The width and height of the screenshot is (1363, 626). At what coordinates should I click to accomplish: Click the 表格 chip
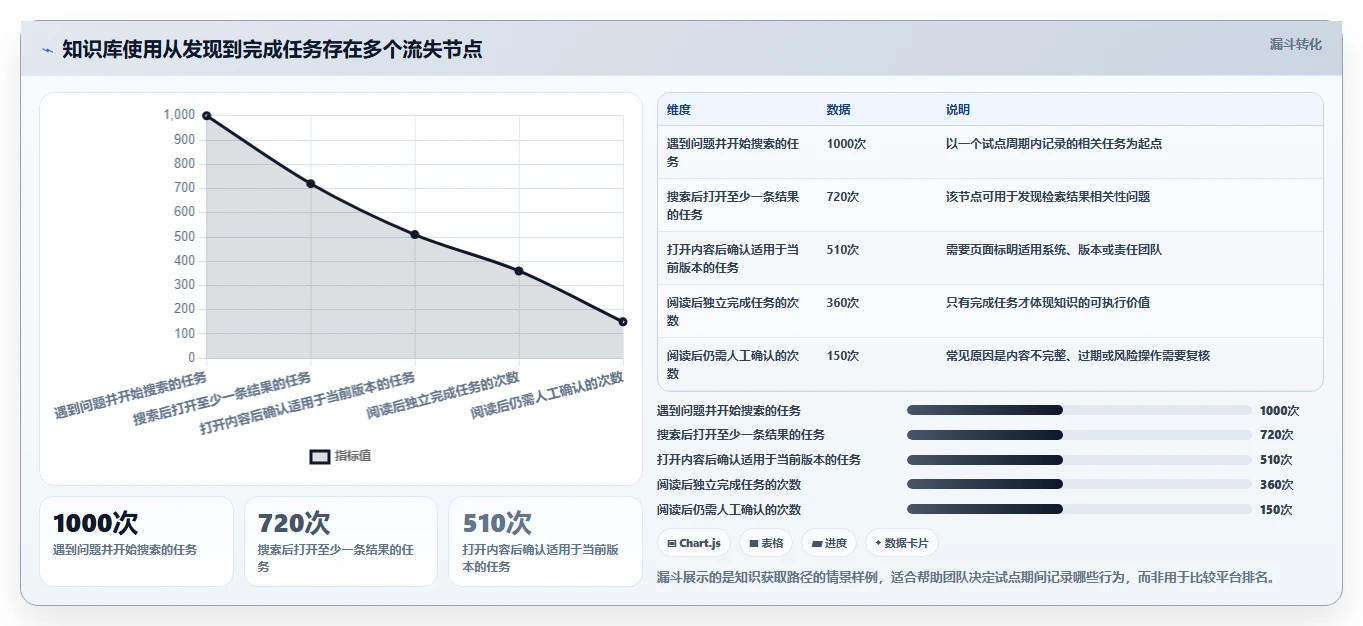click(x=765, y=543)
